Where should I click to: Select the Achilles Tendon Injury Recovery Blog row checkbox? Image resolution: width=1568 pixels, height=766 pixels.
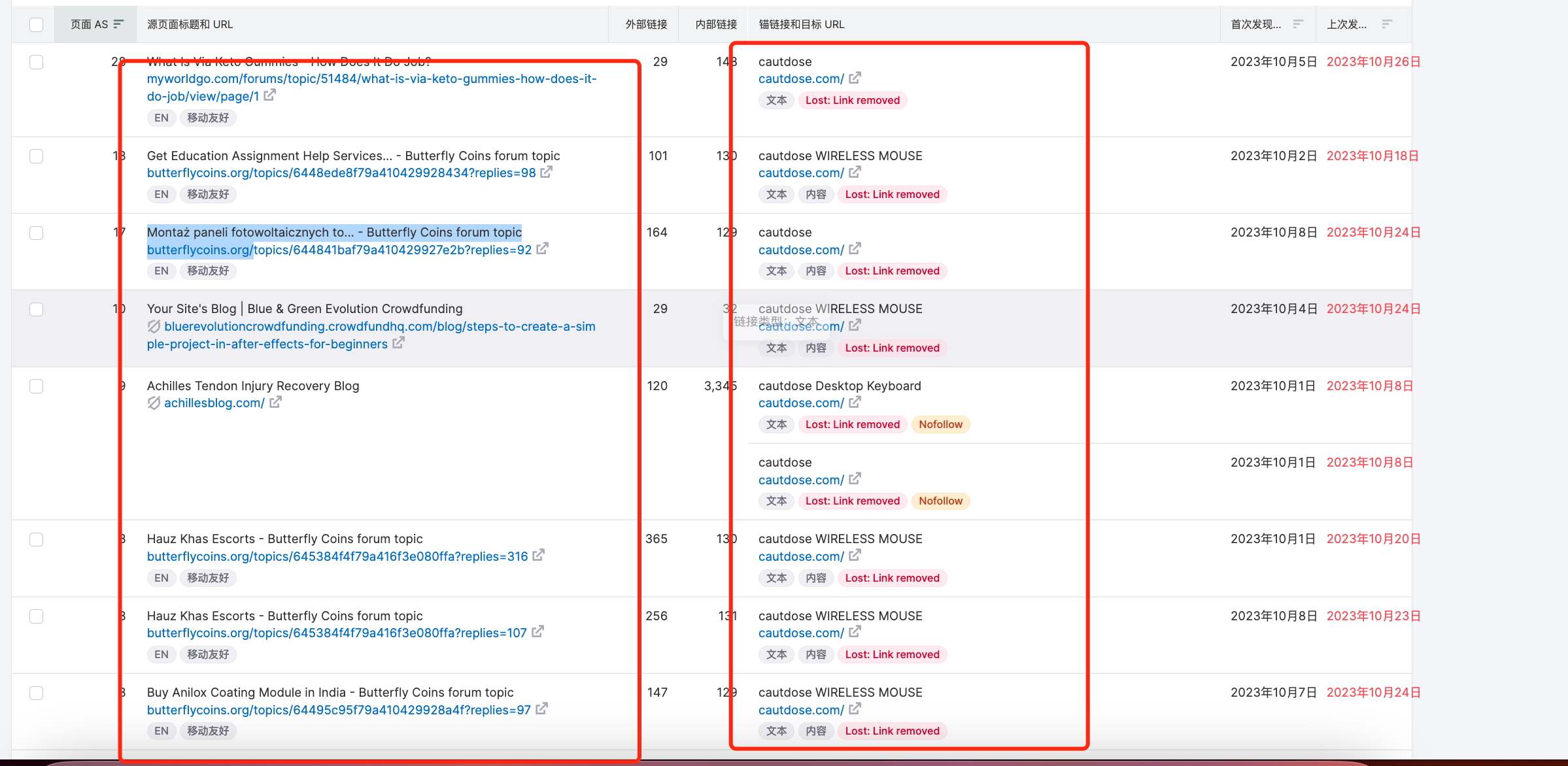37,386
